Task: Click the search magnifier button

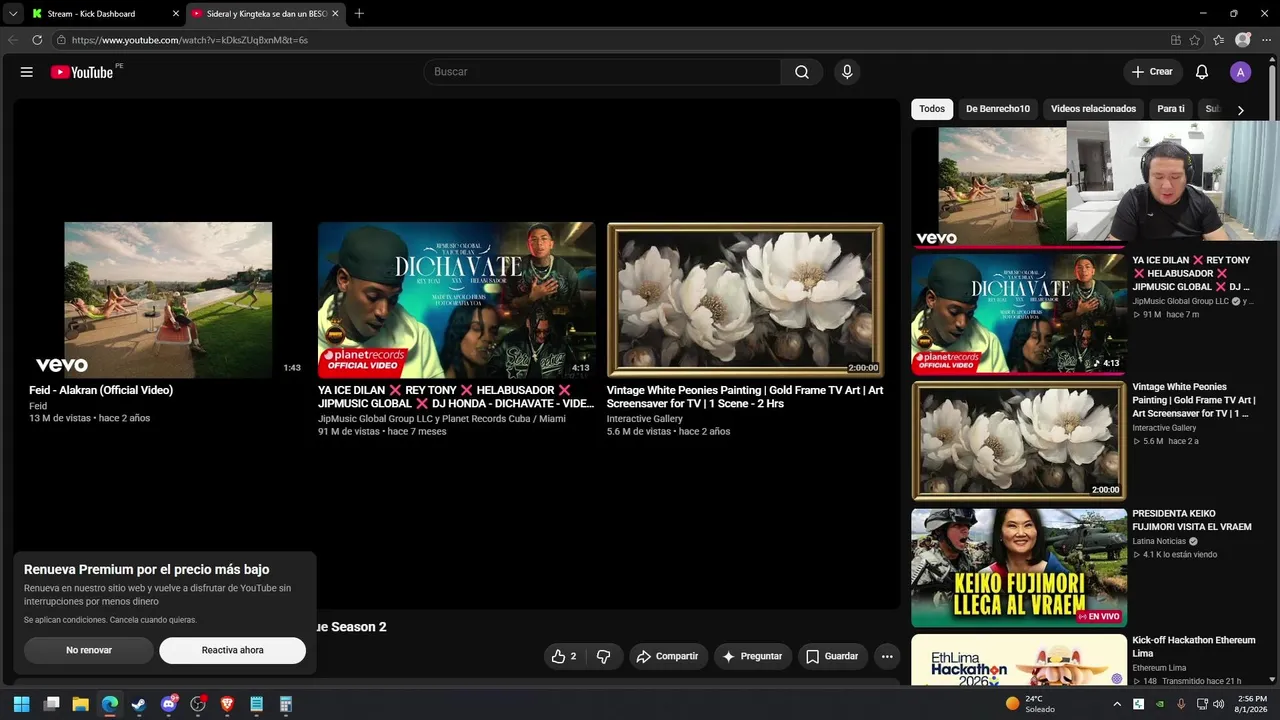Action: pyautogui.click(x=802, y=72)
